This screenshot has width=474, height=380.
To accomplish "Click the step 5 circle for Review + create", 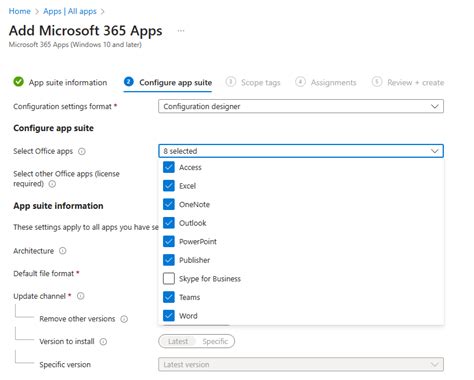I will coord(377,82).
